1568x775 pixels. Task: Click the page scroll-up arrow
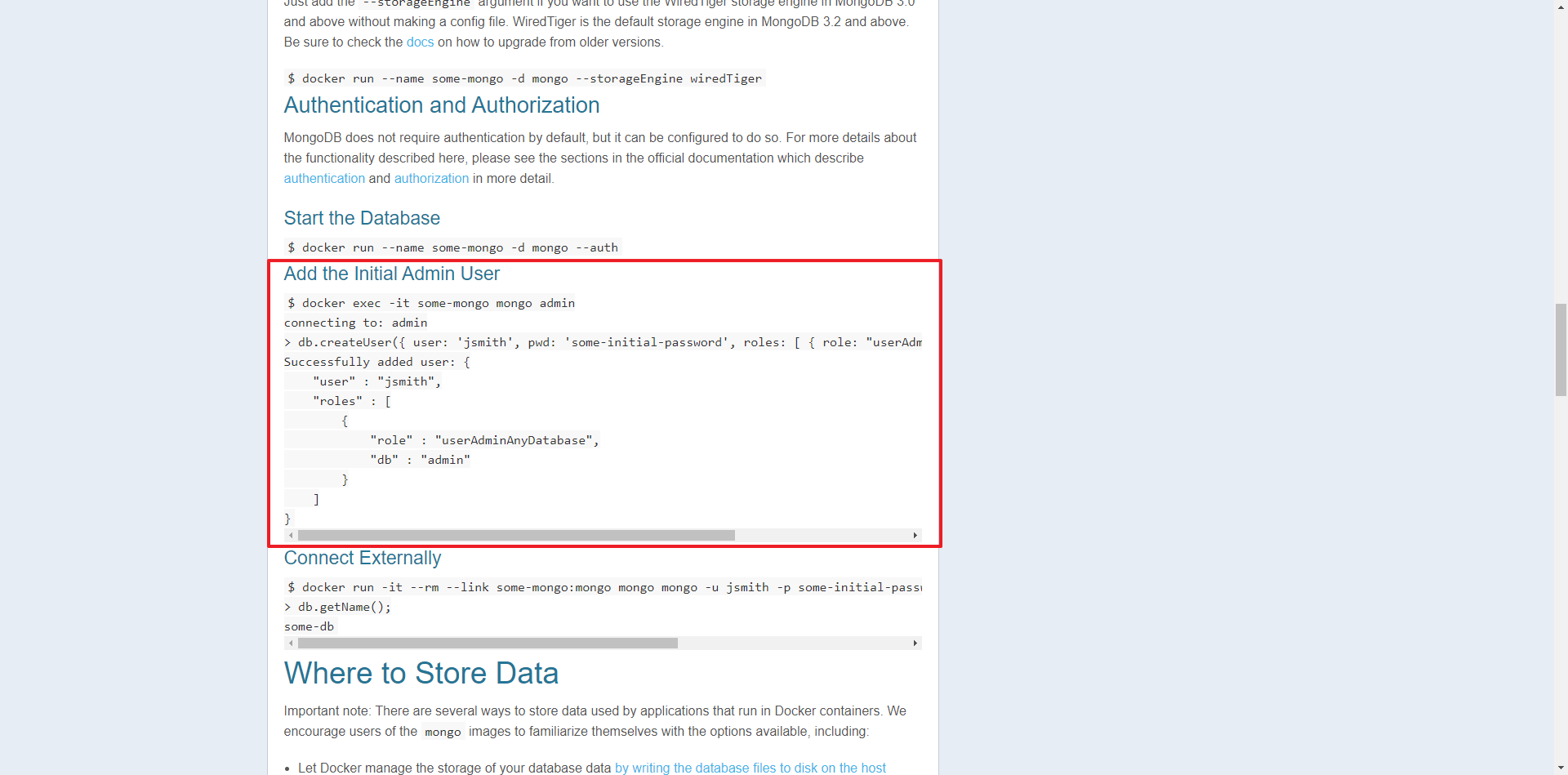[1561, 7]
